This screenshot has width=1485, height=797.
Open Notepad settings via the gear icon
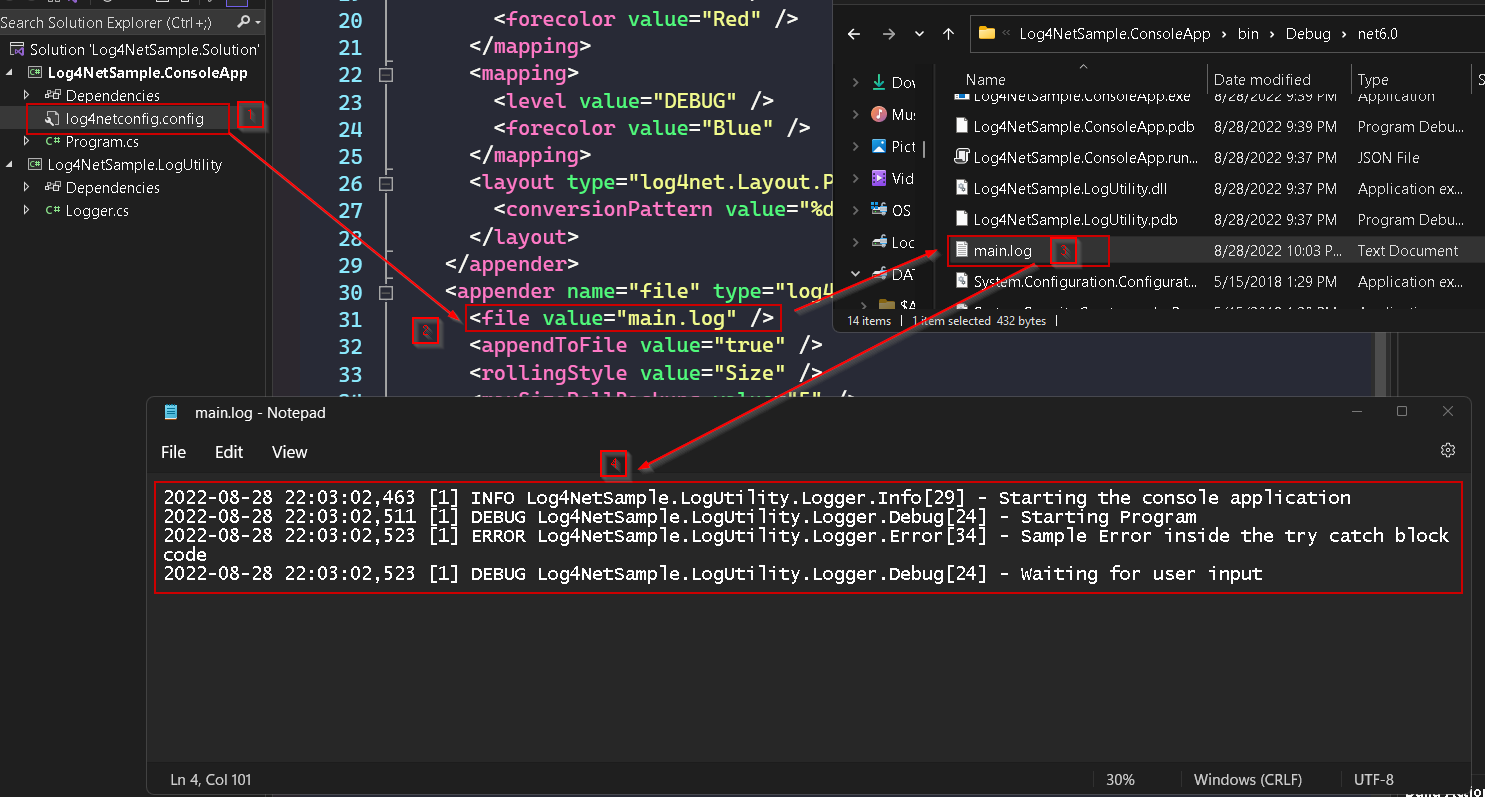click(x=1448, y=450)
